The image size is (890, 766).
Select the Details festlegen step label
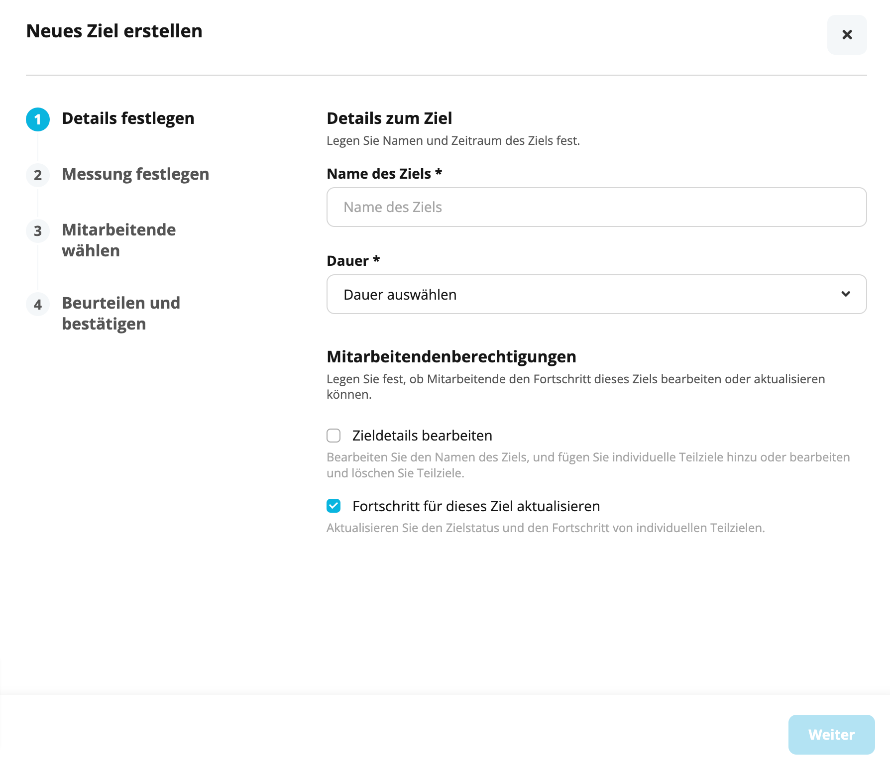[128, 119]
